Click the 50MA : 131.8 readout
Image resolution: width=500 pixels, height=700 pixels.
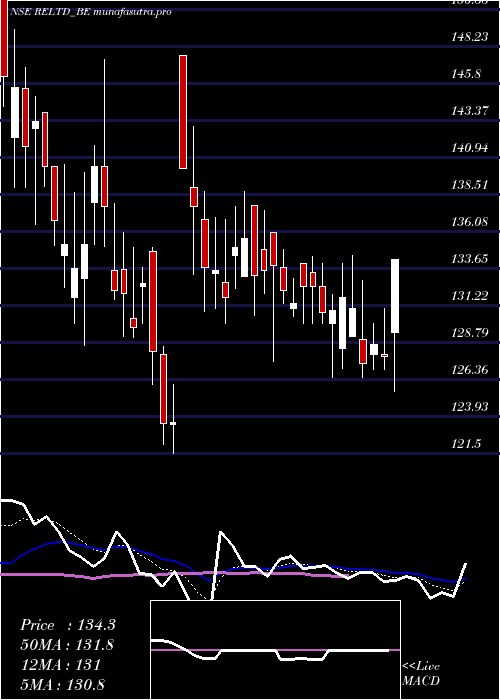click(67, 645)
